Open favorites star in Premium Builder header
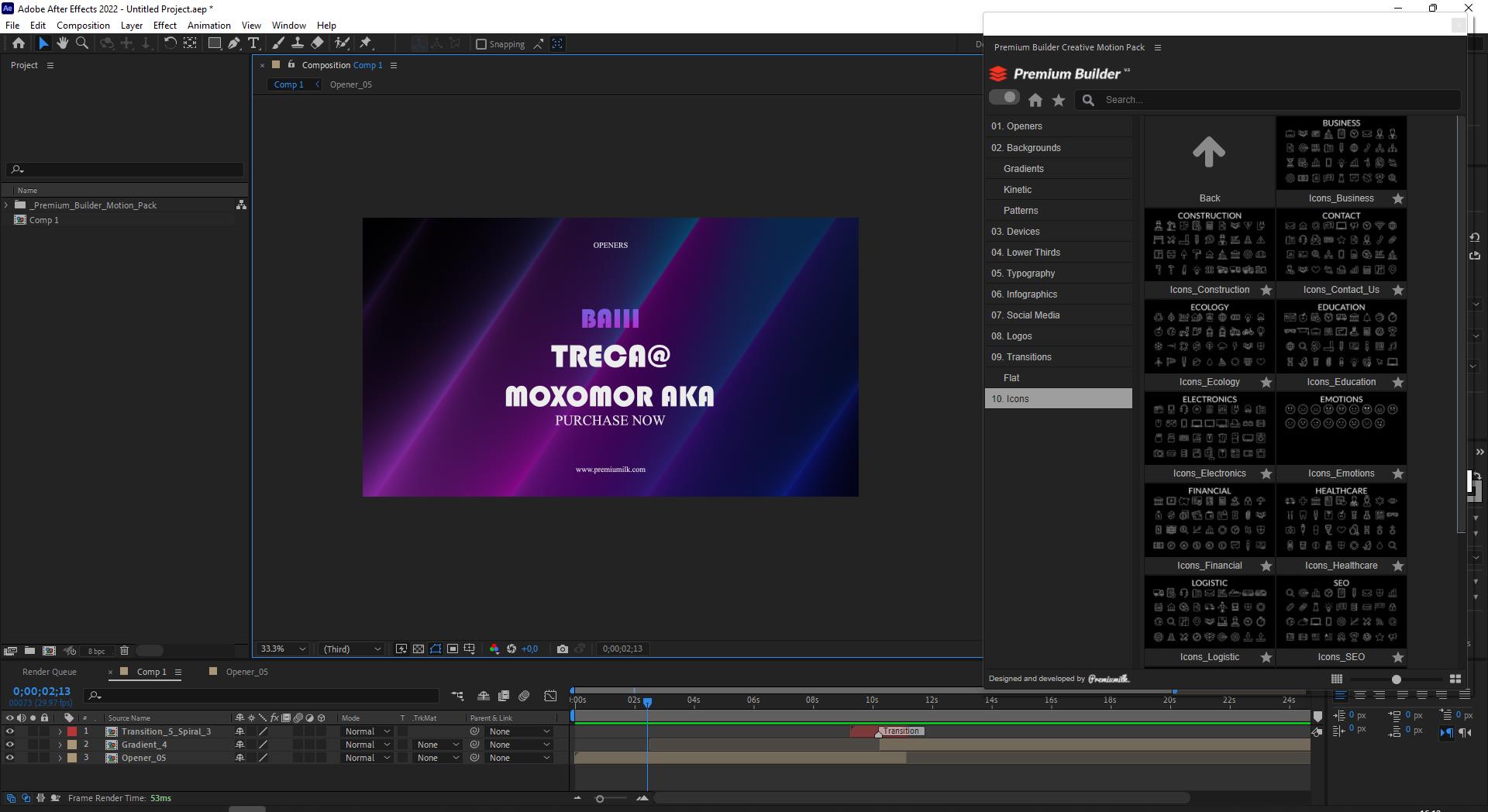 [x=1059, y=100]
